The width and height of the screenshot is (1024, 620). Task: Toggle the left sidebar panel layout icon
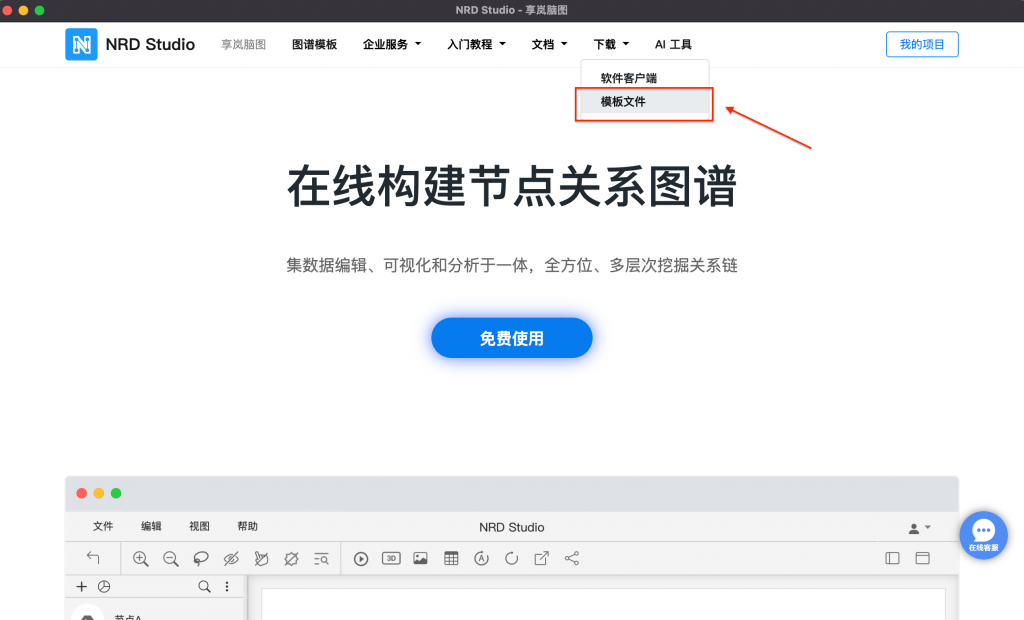[x=892, y=558]
